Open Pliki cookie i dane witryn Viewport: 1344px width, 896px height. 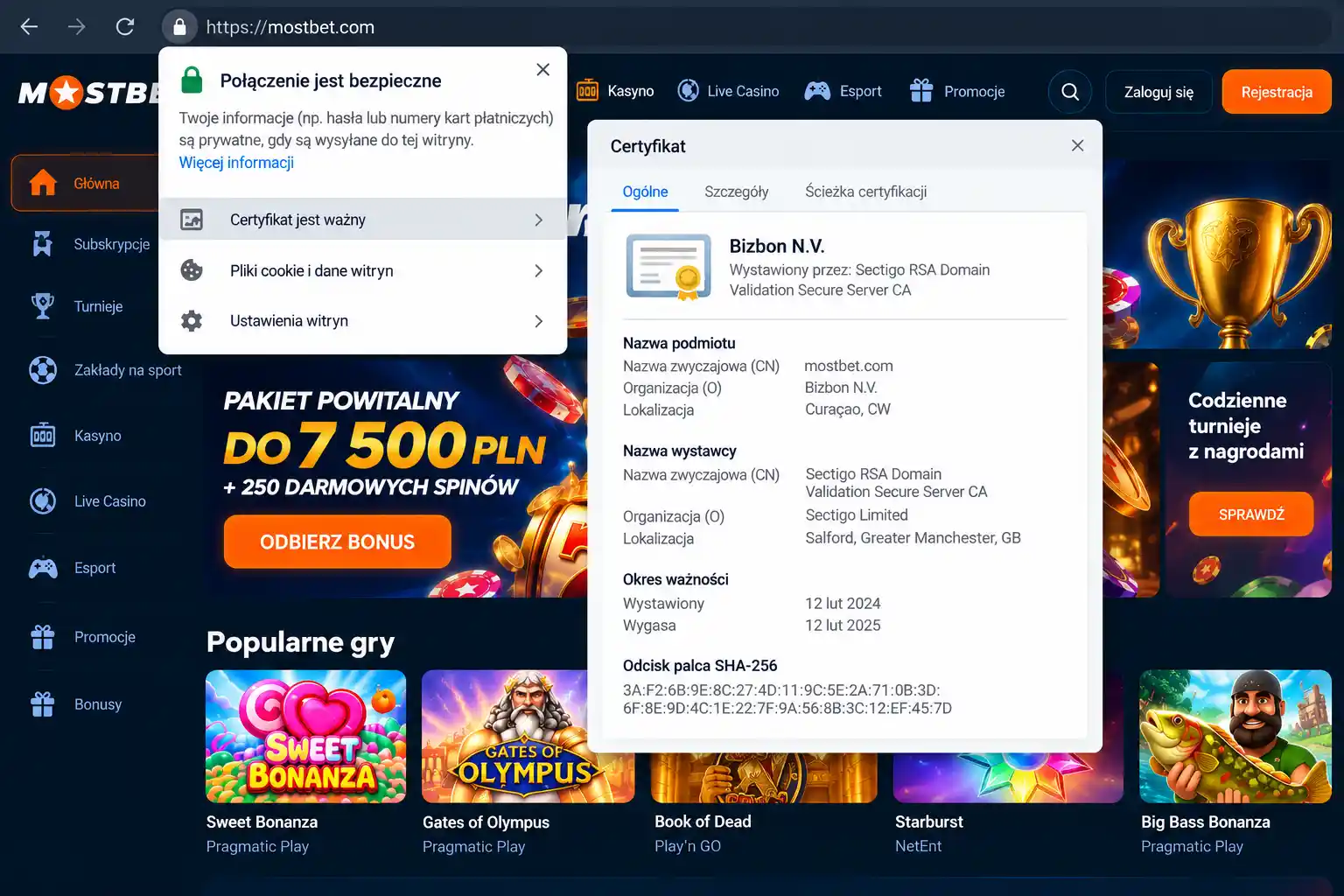pos(362,270)
